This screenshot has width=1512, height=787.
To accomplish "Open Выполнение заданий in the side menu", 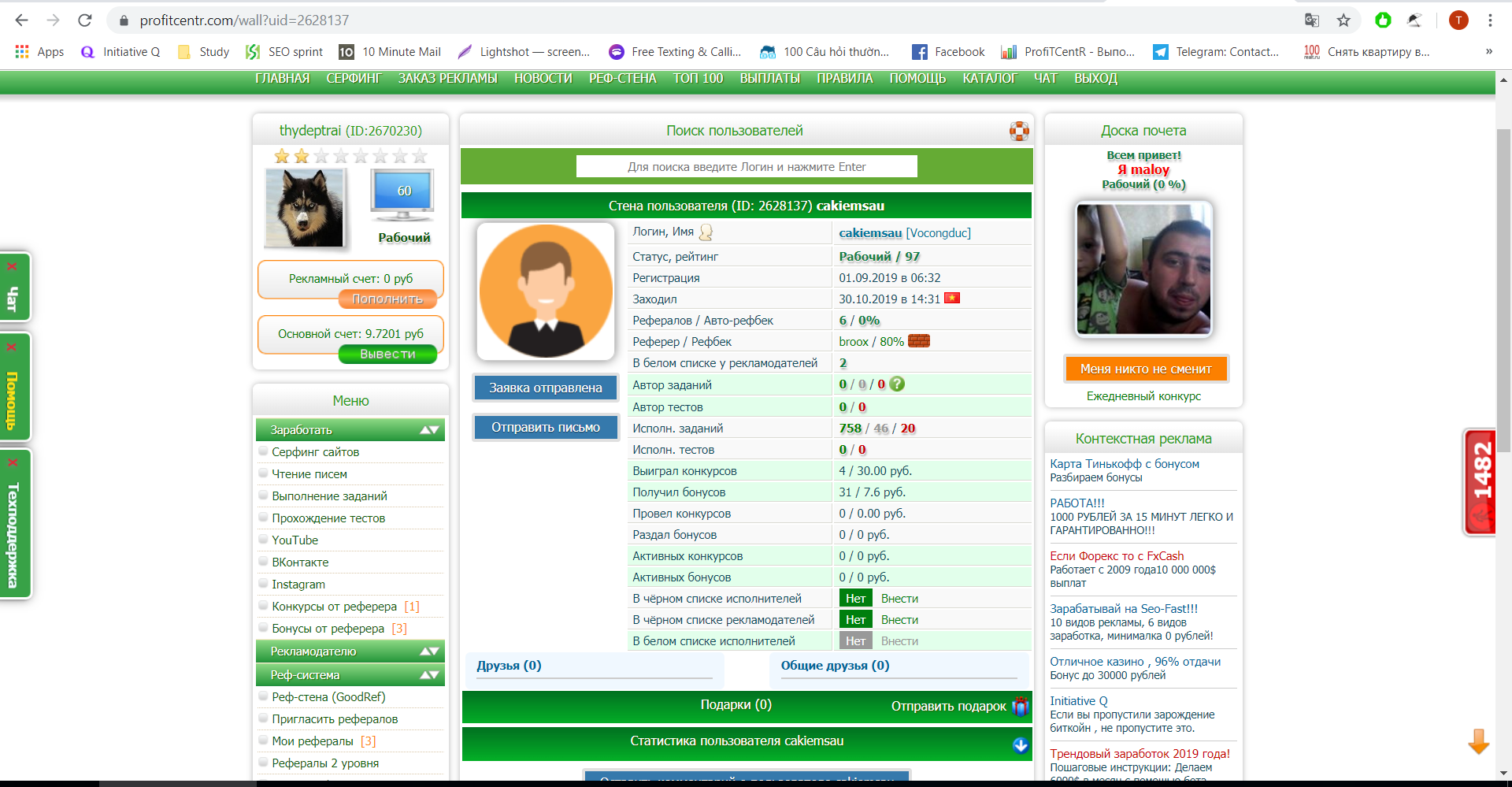I will tap(329, 496).
